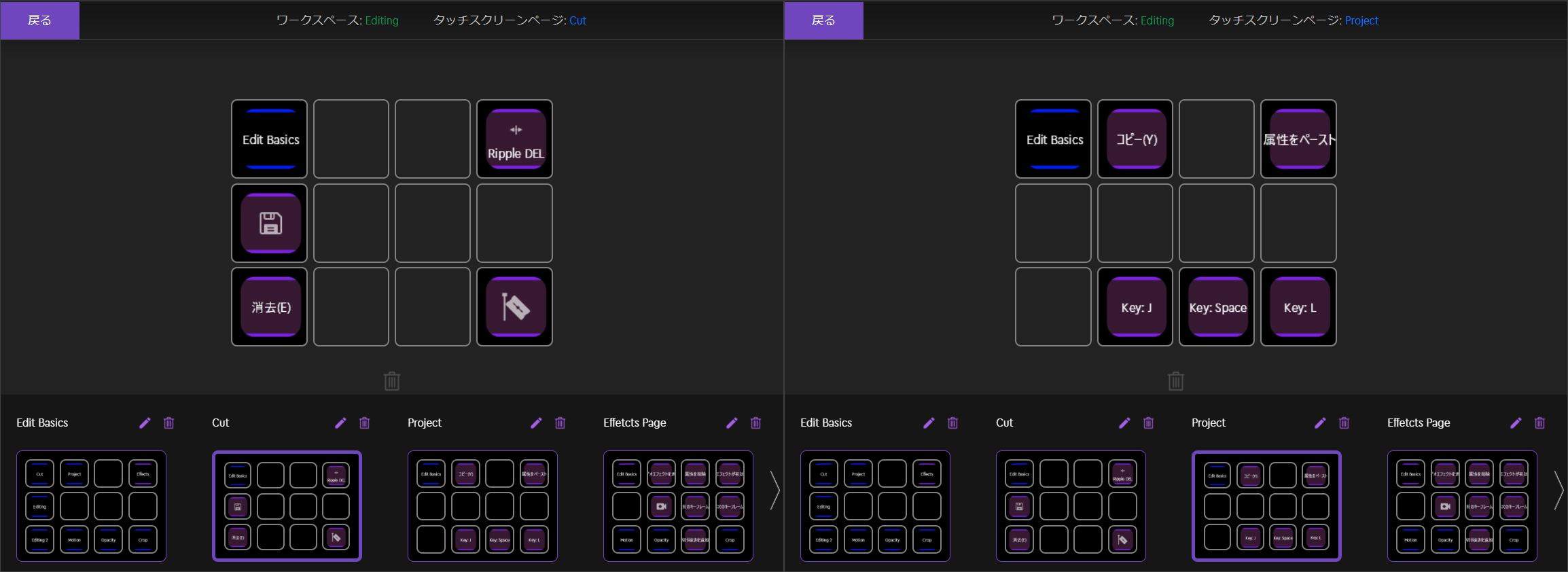Image resolution: width=1568 pixels, height=572 pixels.
Task: Open Cut page thumbnail in left panel
Action: point(287,506)
